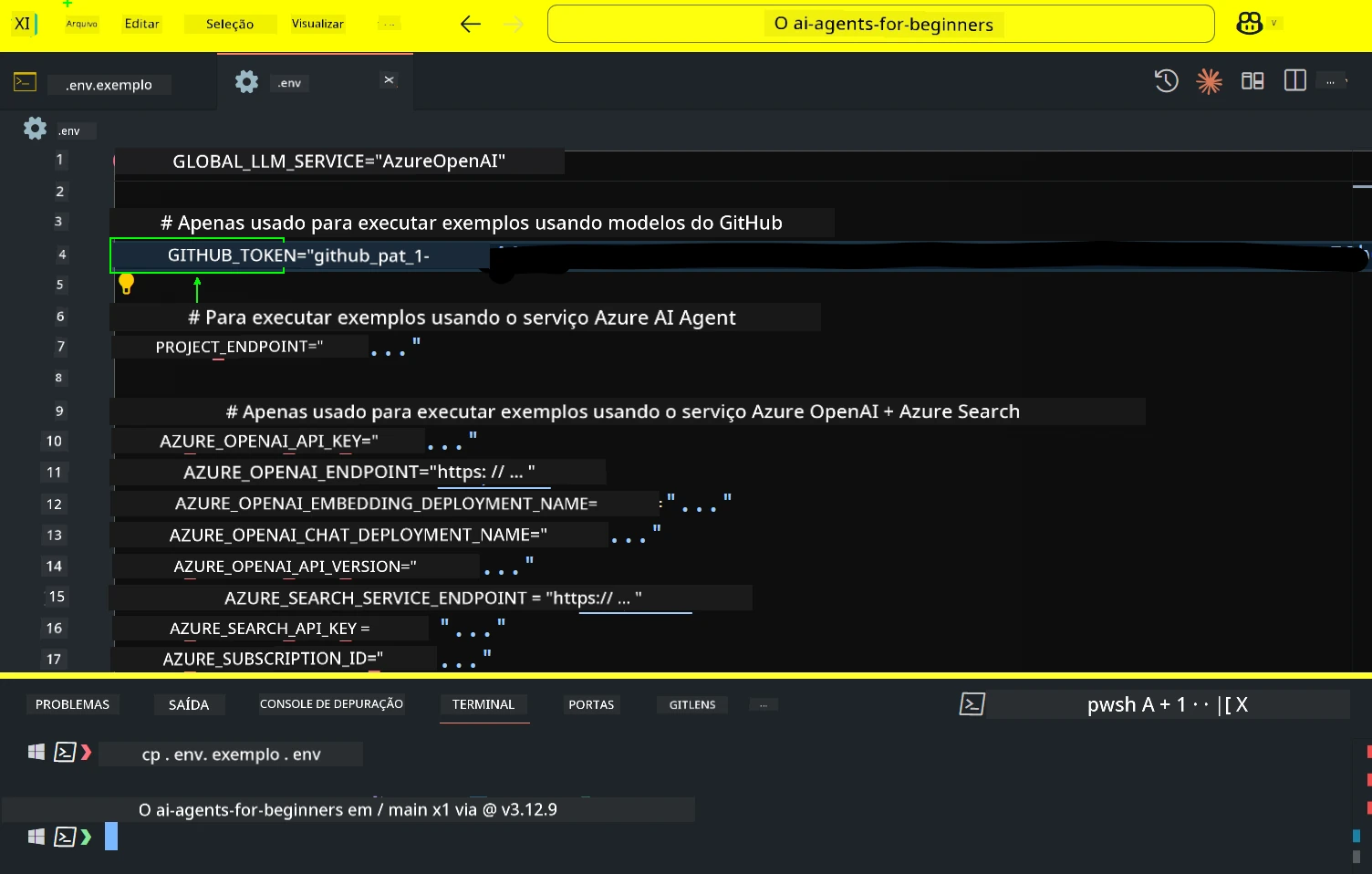Switch to the PROBLEMAS tab
Viewport: 1372px width, 874px height.
click(72, 703)
